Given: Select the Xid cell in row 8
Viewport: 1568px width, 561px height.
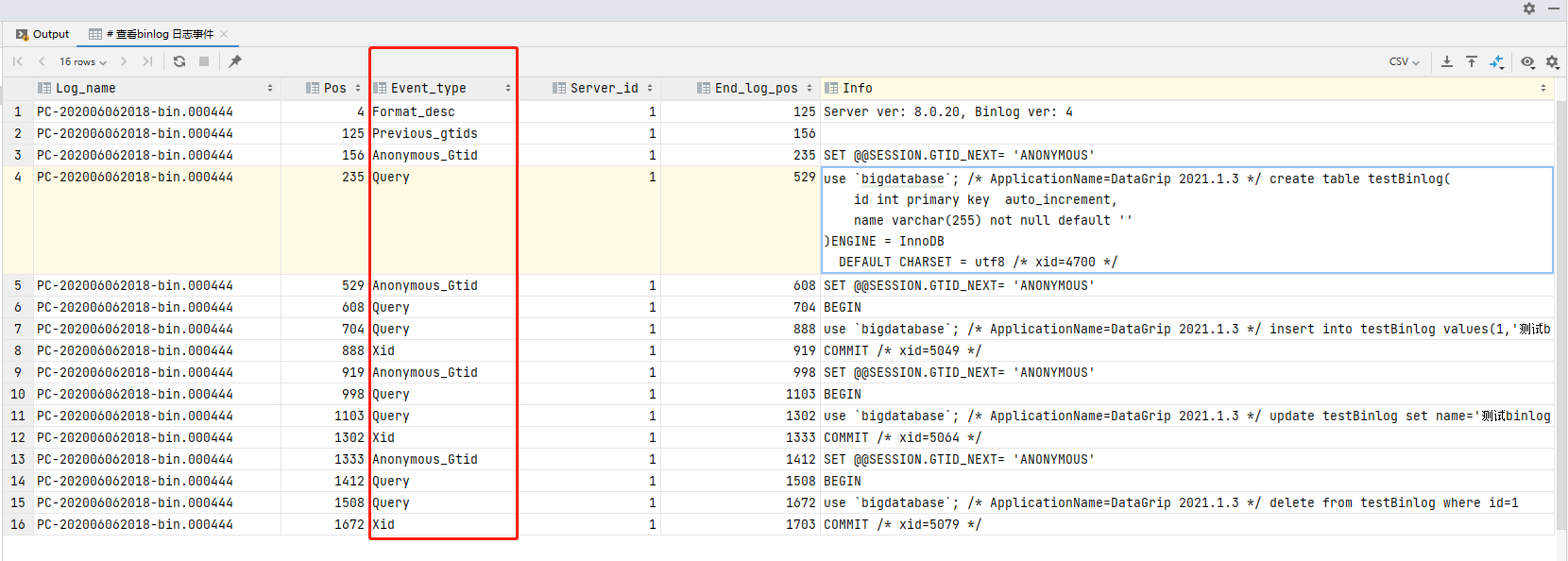Looking at the screenshot, I should click(443, 350).
